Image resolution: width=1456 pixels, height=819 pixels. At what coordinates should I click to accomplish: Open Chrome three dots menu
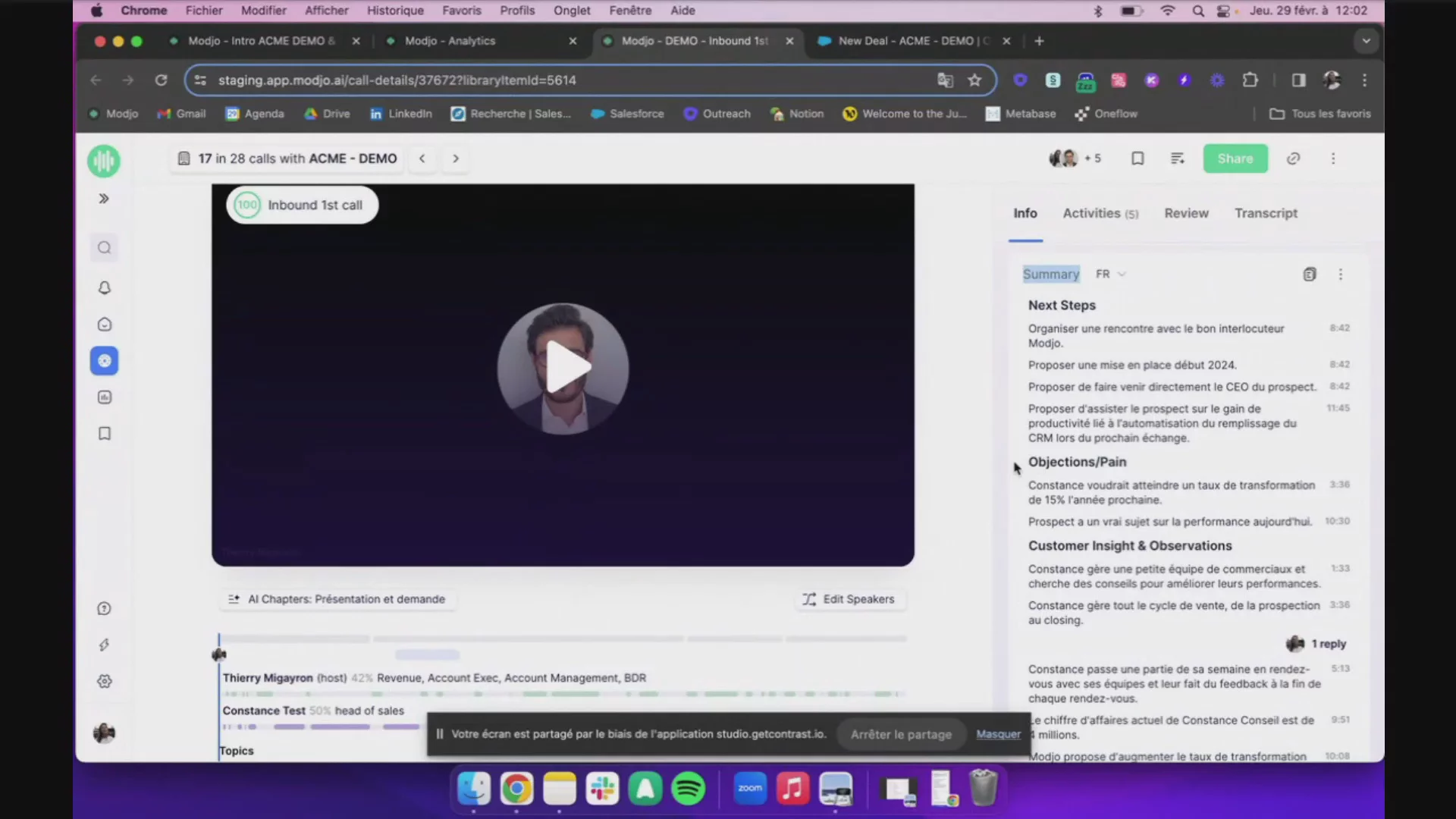pos(1364,80)
